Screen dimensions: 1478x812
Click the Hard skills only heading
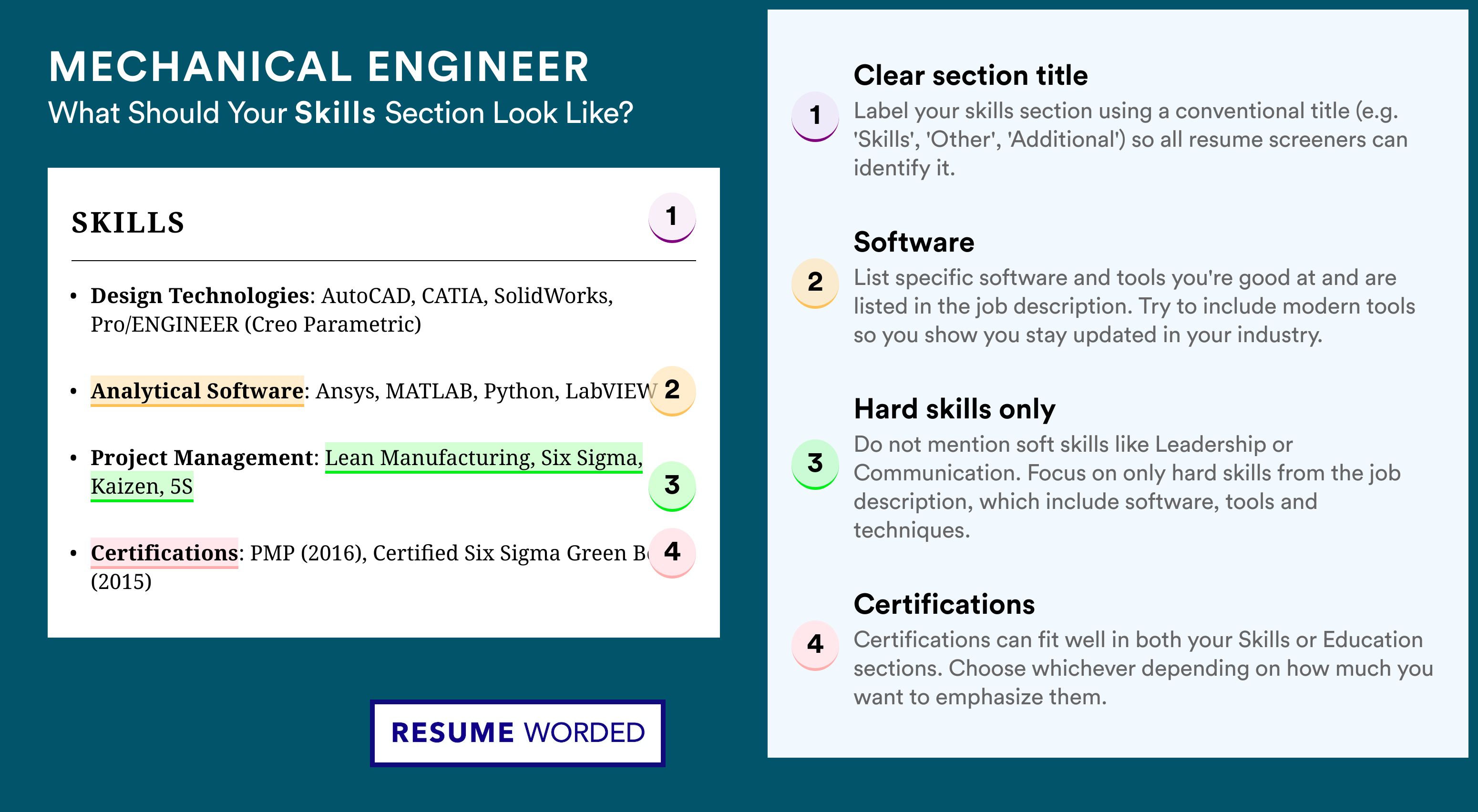[x=954, y=409]
